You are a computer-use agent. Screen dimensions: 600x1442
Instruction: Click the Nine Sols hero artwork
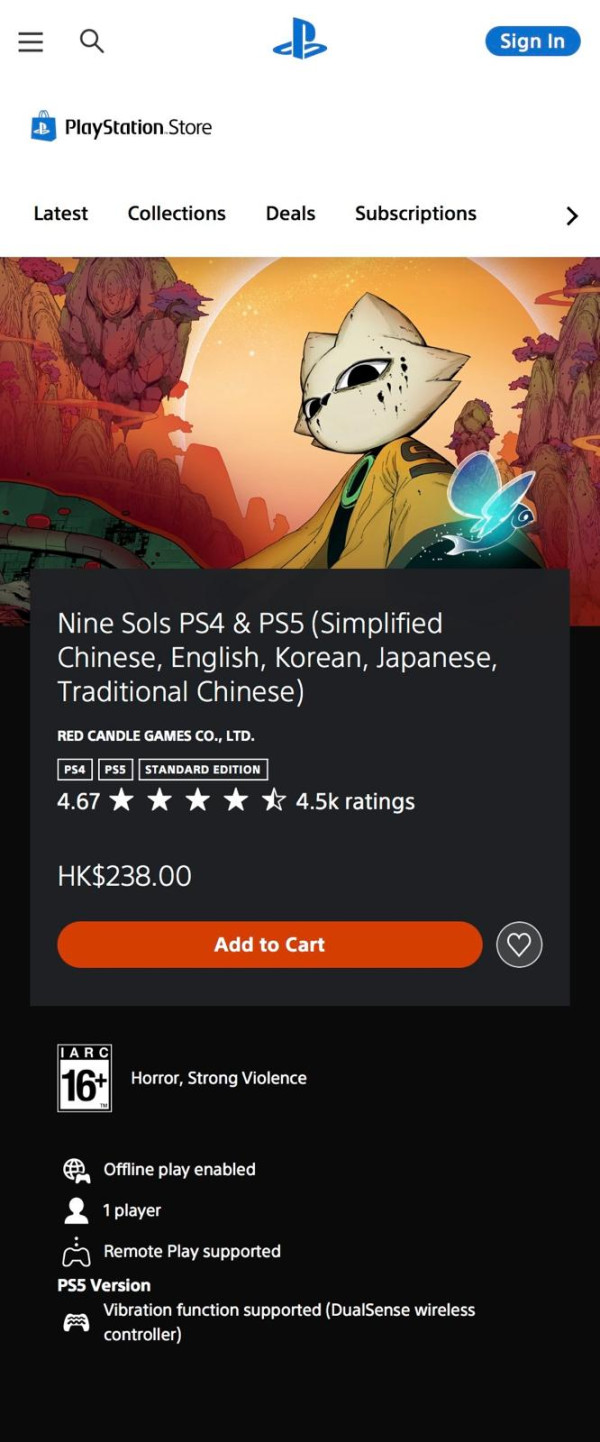coord(300,410)
